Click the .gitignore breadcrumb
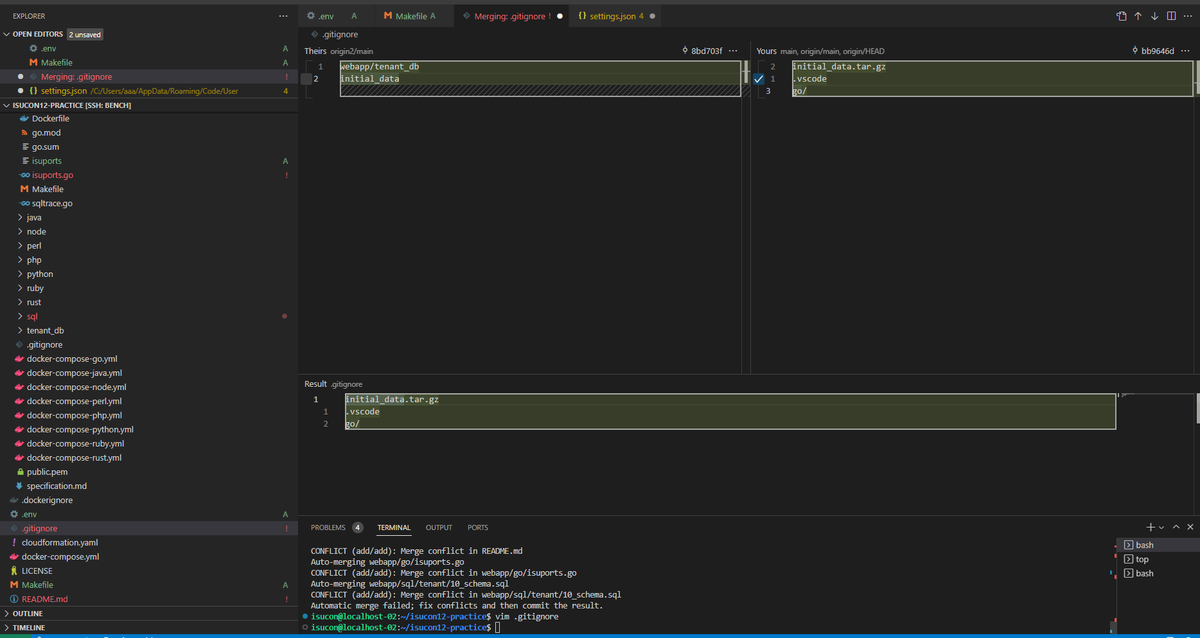 (x=341, y=35)
